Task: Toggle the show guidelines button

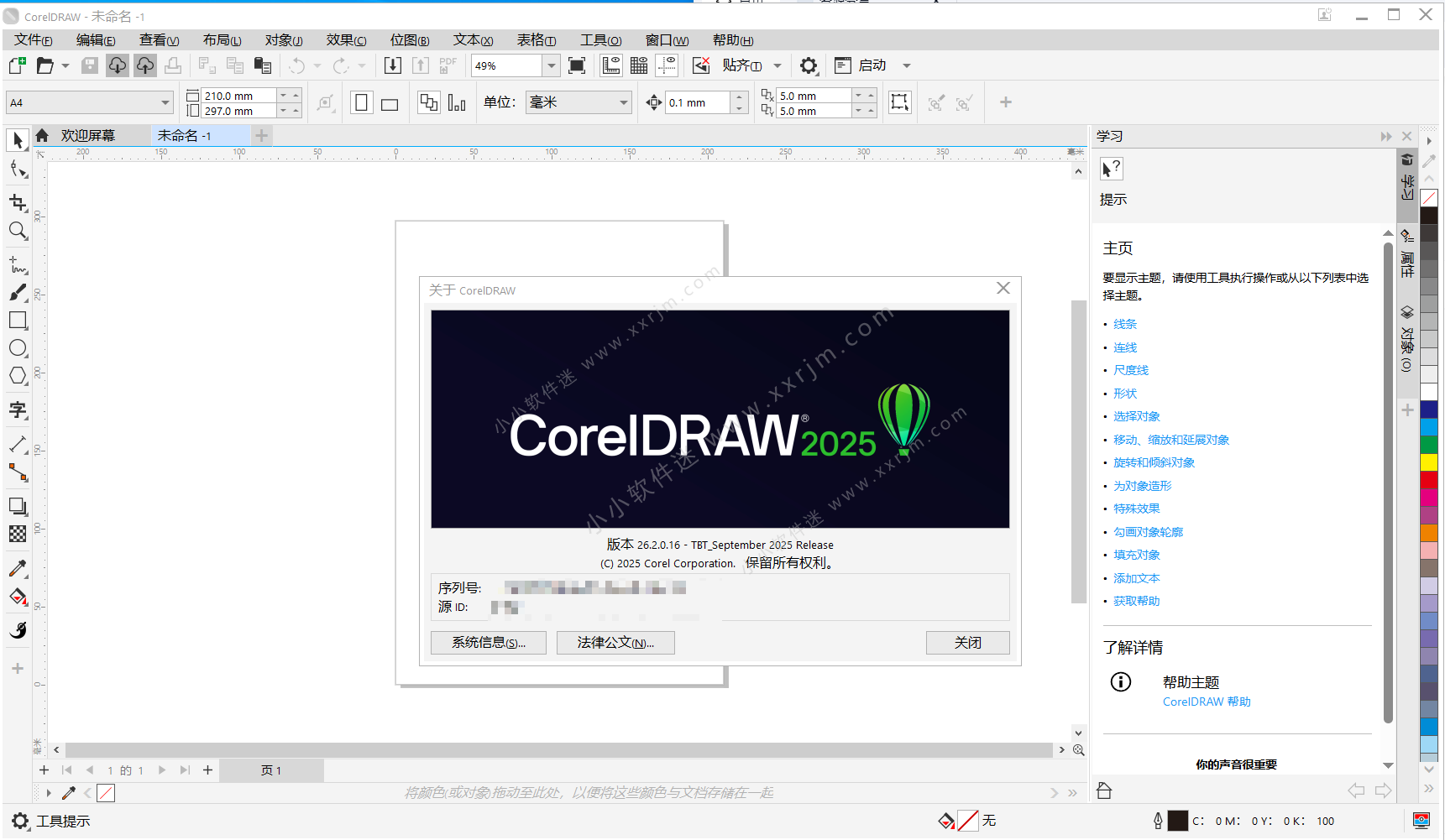Action: tap(667, 65)
